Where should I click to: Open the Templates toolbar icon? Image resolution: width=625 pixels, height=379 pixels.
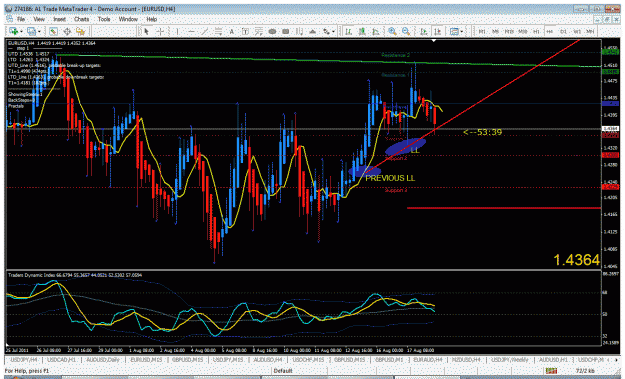click(454, 31)
